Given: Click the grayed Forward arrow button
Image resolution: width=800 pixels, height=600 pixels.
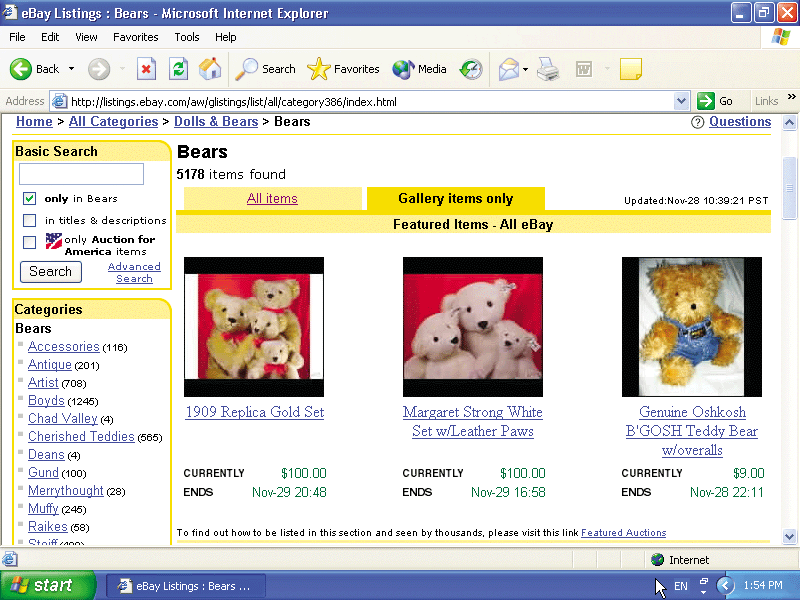Looking at the screenshot, I should tap(99, 69).
